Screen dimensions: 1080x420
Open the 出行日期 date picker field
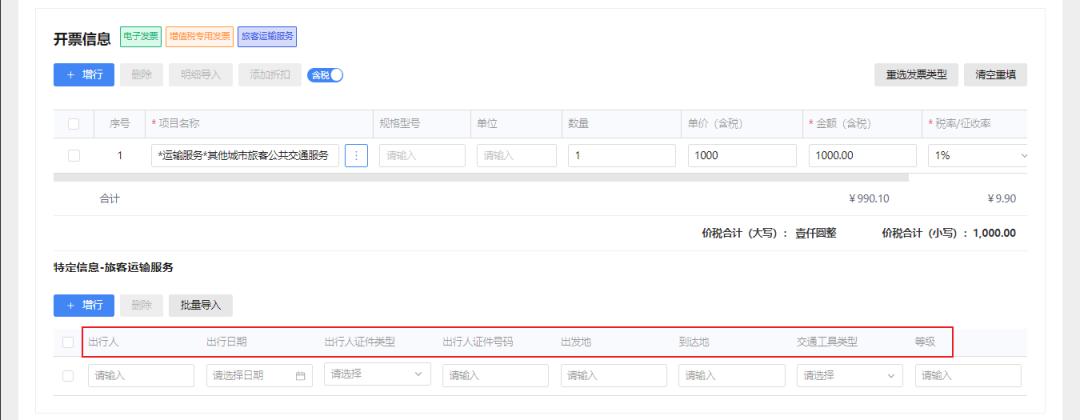(259, 376)
